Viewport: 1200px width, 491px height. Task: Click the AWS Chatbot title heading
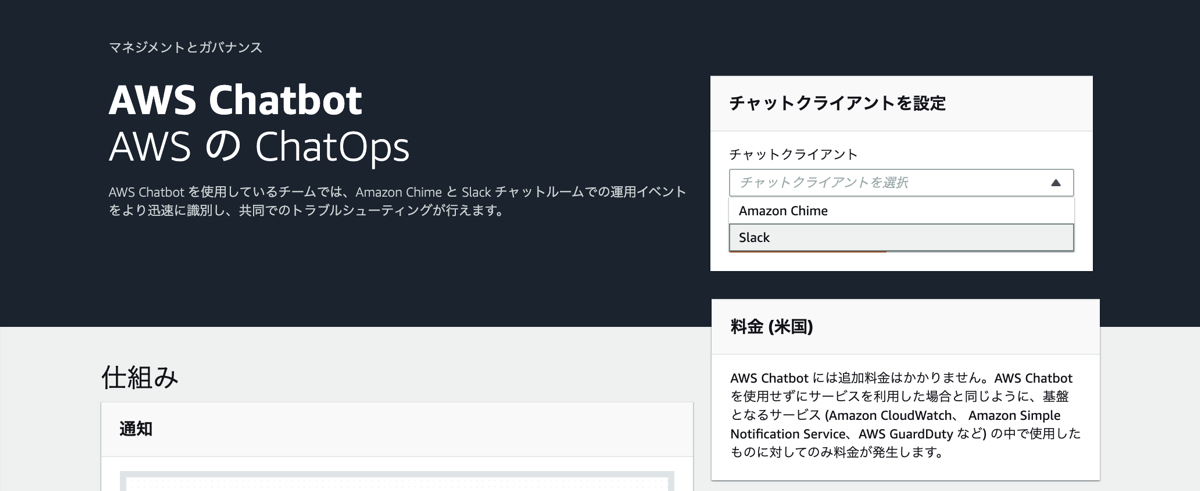coord(236,101)
